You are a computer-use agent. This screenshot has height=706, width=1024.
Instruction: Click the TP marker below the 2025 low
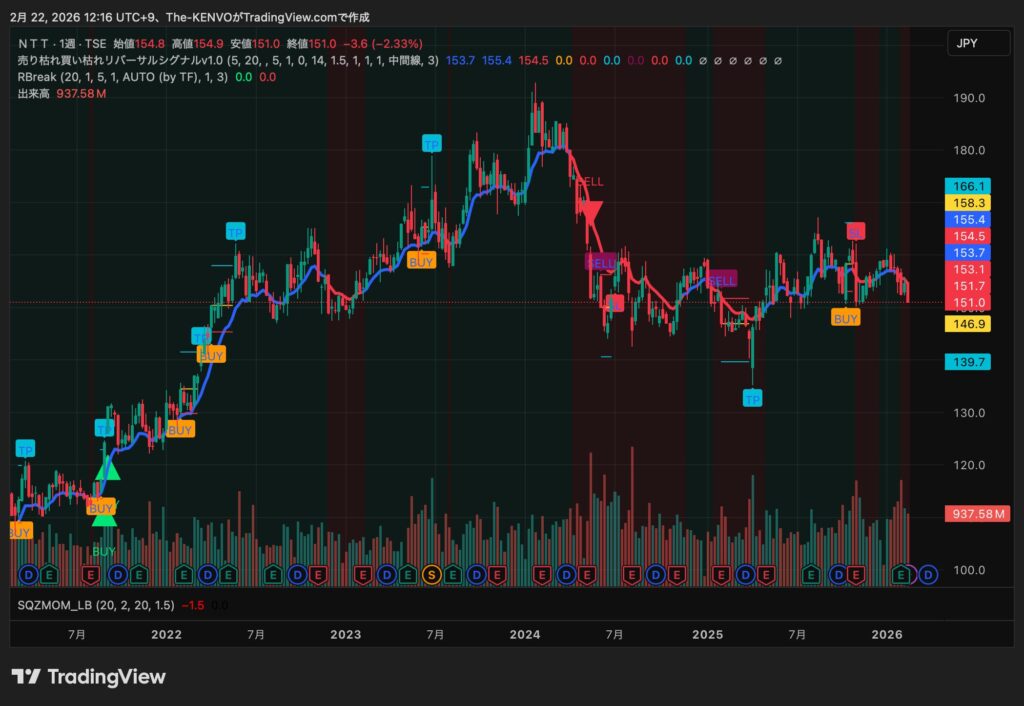752,398
